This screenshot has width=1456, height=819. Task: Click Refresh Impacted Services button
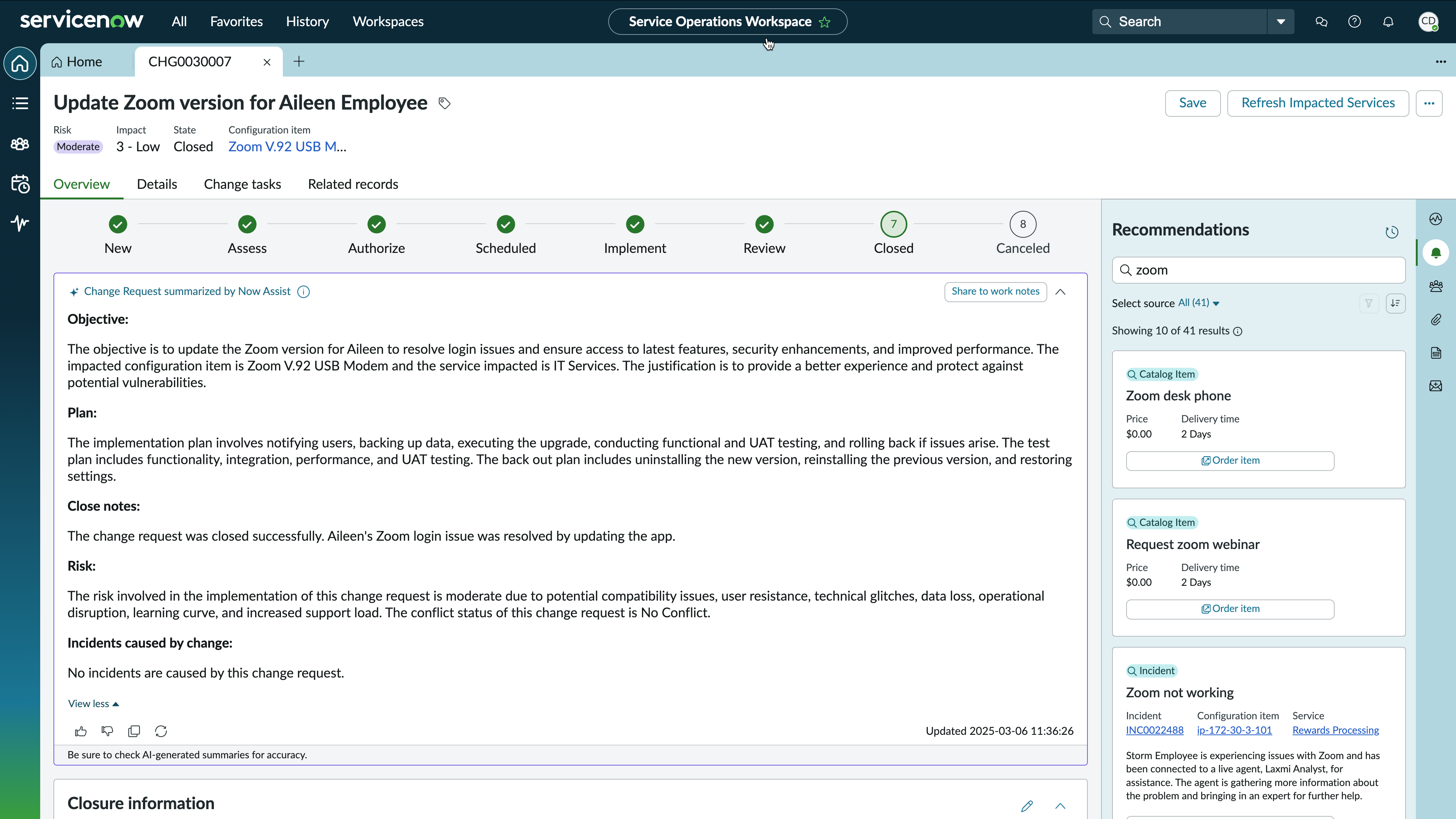pos(1318,104)
